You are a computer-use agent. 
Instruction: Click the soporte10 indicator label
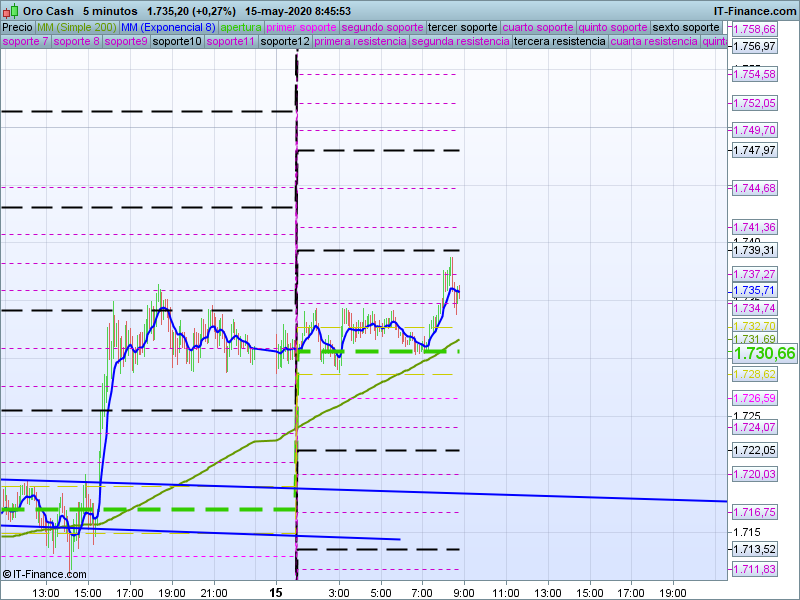(x=177, y=42)
